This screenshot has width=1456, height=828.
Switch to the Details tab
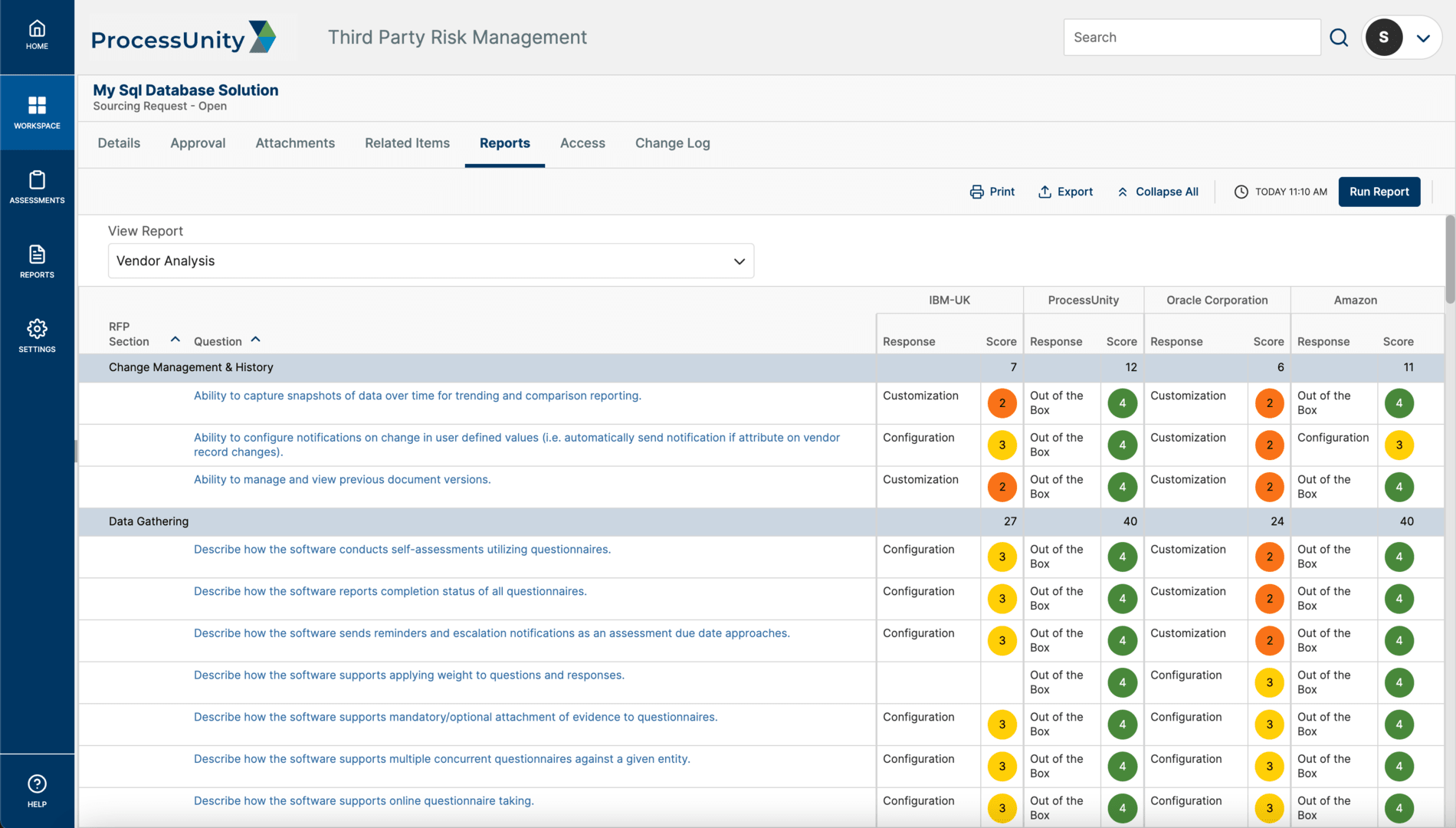119,143
